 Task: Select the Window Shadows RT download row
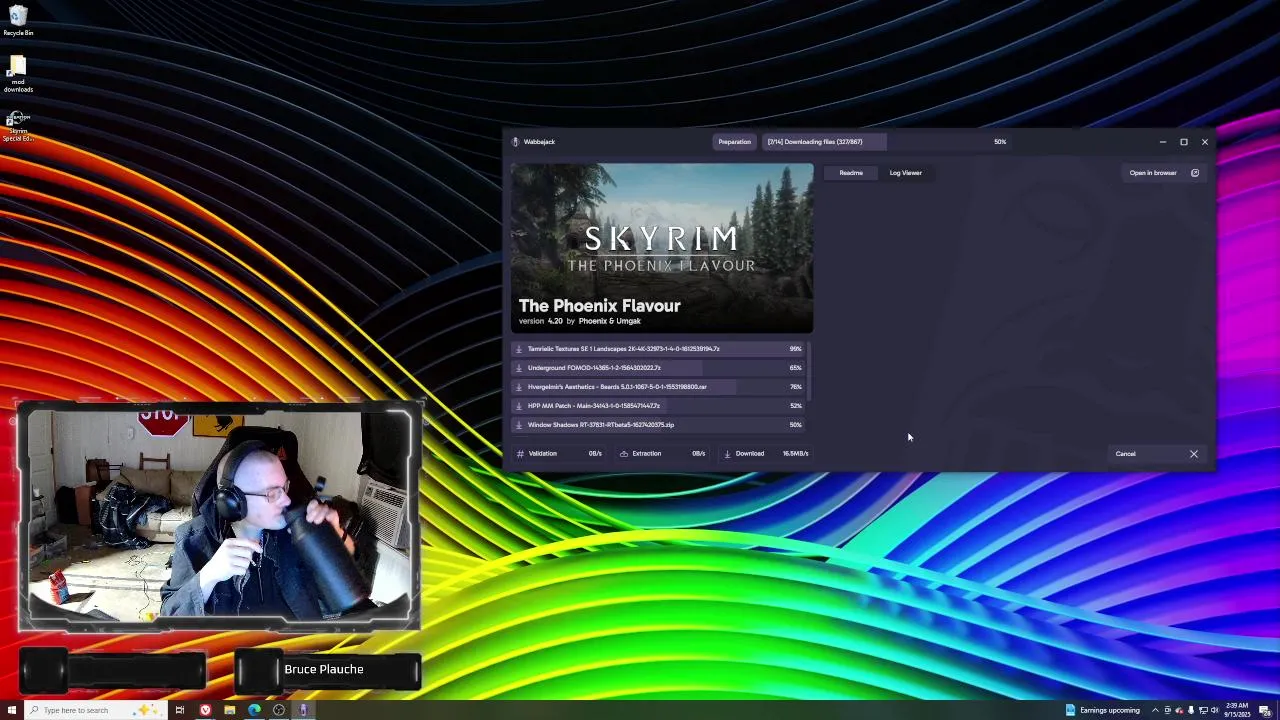(659, 425)
